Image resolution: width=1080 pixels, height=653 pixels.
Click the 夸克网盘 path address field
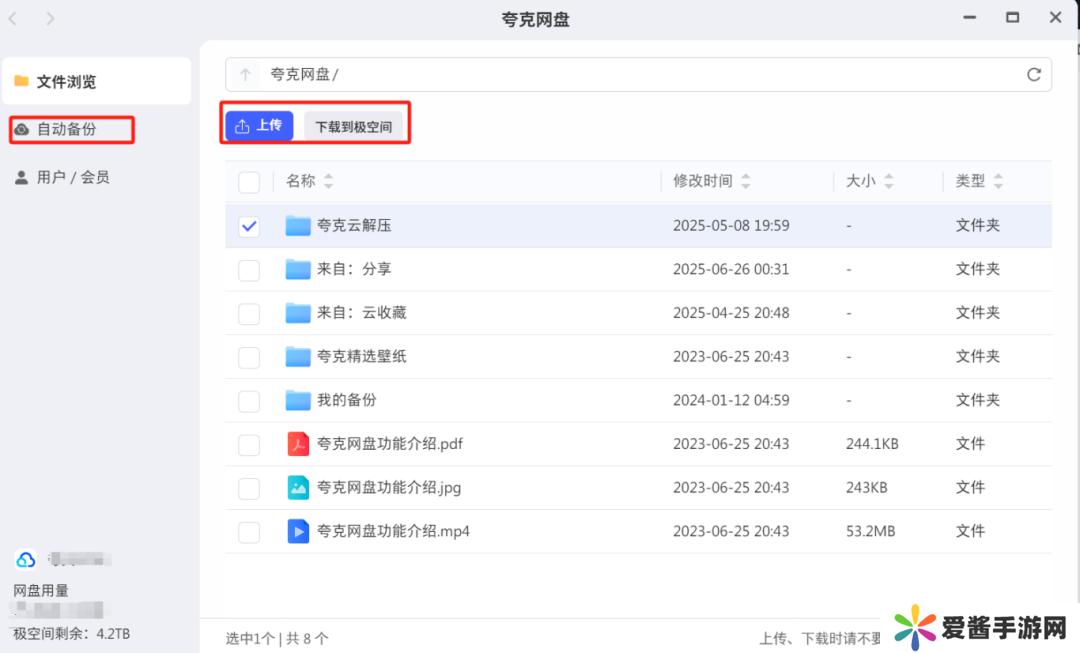640,75
